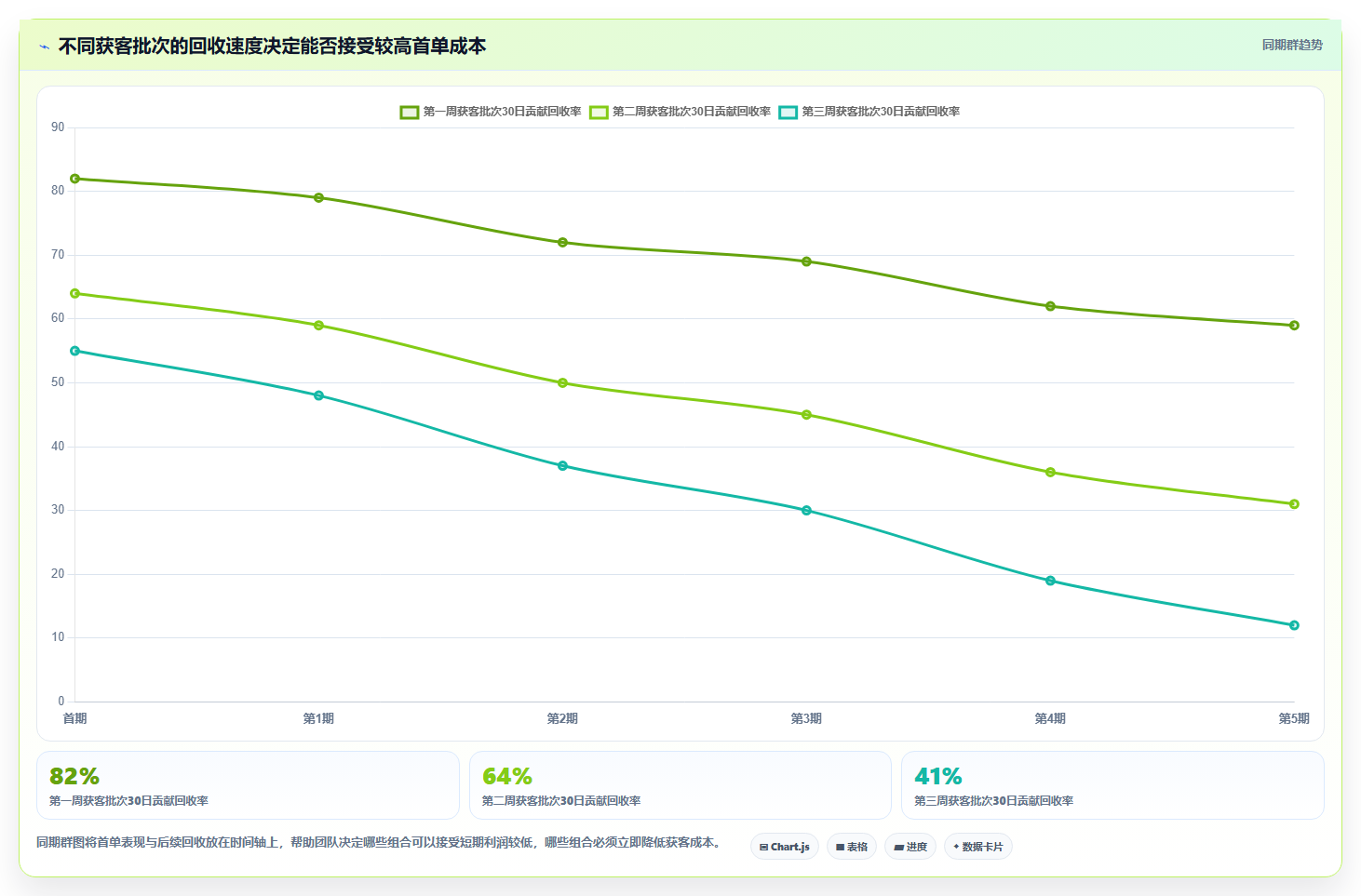Click the 第一周获客批次30日贡献回收率 label in the stat card
Image resolution: width=1361 pixels, height=896 pixels.
pos(128,800)
